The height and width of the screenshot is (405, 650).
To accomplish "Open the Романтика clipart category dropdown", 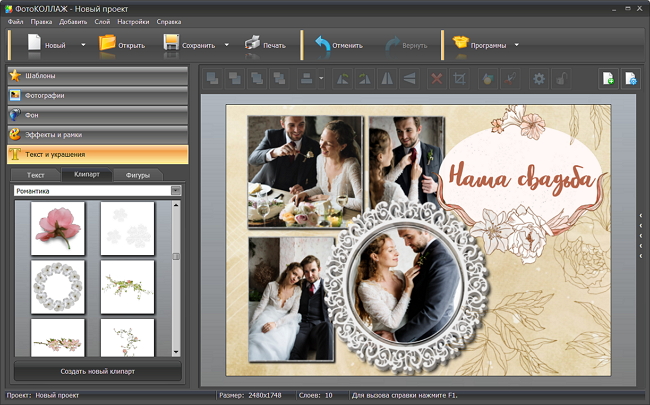I will pyautogui.click(x=176, y=191).
